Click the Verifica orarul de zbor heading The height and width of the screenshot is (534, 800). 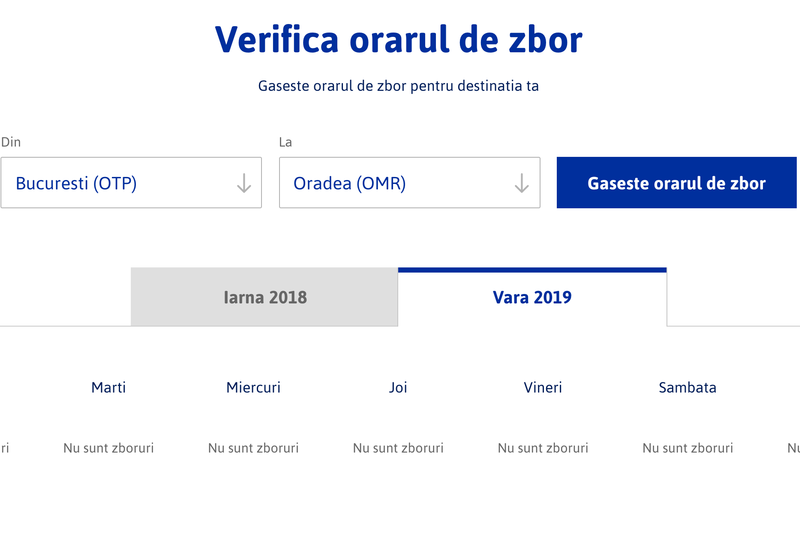click(398, 40)
